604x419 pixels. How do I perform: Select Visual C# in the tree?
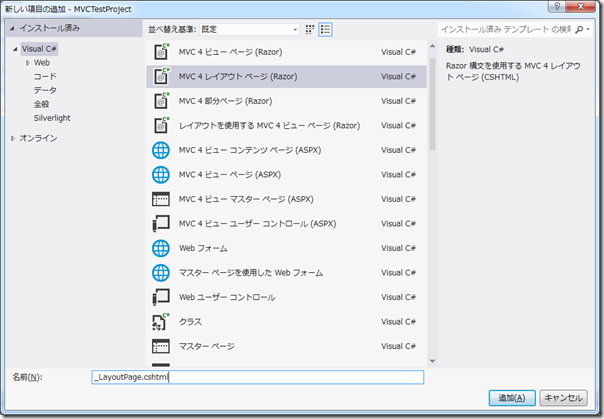point(39,49)
